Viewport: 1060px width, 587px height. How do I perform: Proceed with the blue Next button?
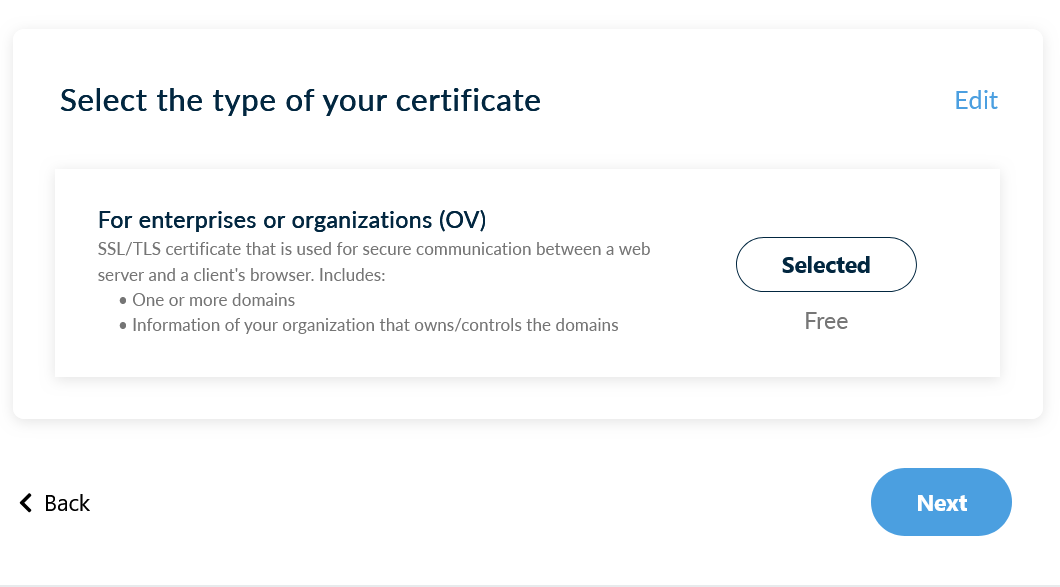[941, 502]
